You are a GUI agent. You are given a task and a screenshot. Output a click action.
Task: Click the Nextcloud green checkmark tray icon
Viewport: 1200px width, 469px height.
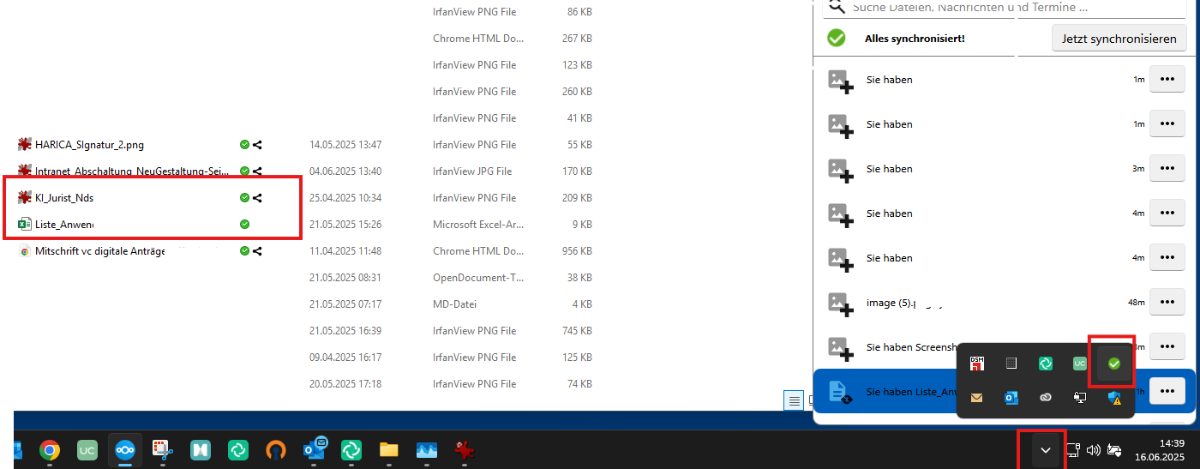click(x=1113, y=363)
